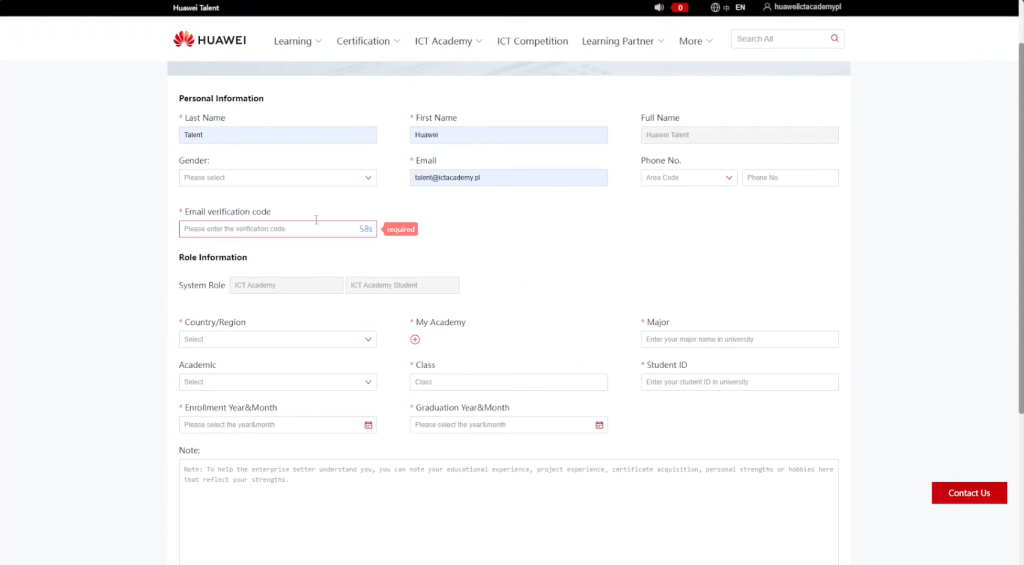Click the Major input field
Image resolution: width=1024 pixels, height=565 pixels.
coord(739,340)
